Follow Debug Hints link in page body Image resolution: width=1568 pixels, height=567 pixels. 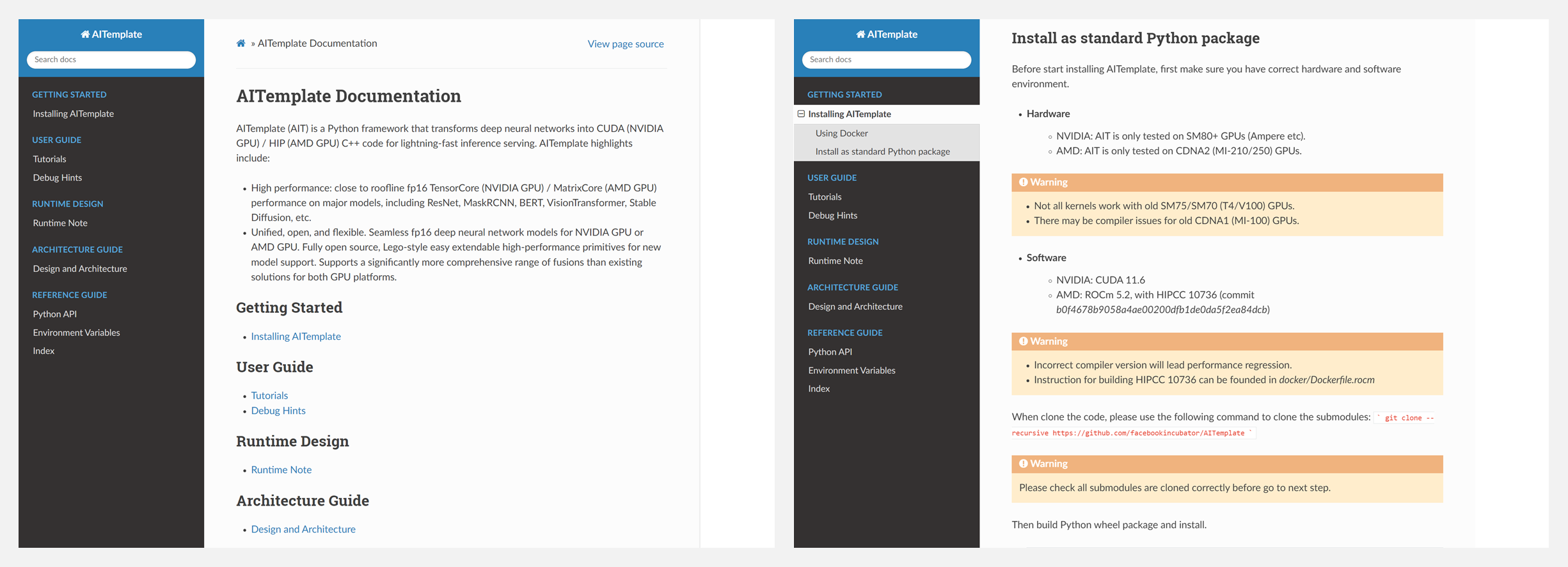tap(278, 411)
